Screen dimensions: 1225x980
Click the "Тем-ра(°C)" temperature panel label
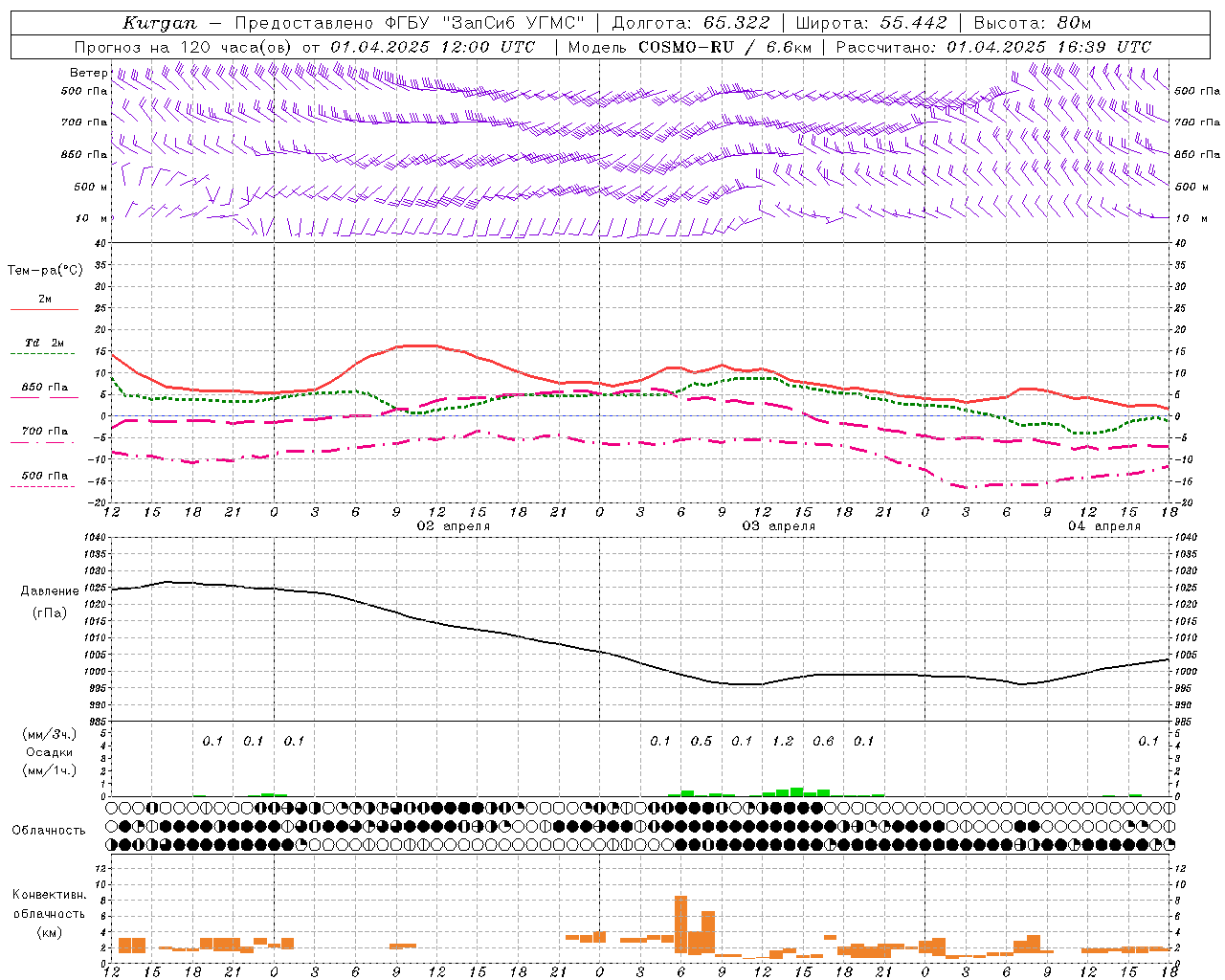pos(45,271)
